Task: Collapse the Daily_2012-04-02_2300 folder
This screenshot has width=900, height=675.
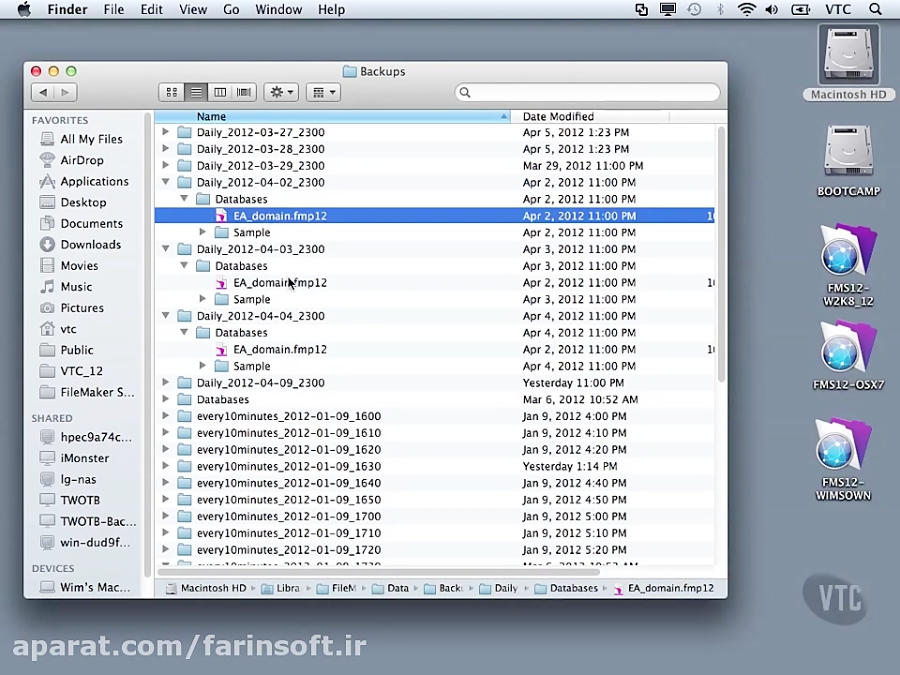Action: 165,182
